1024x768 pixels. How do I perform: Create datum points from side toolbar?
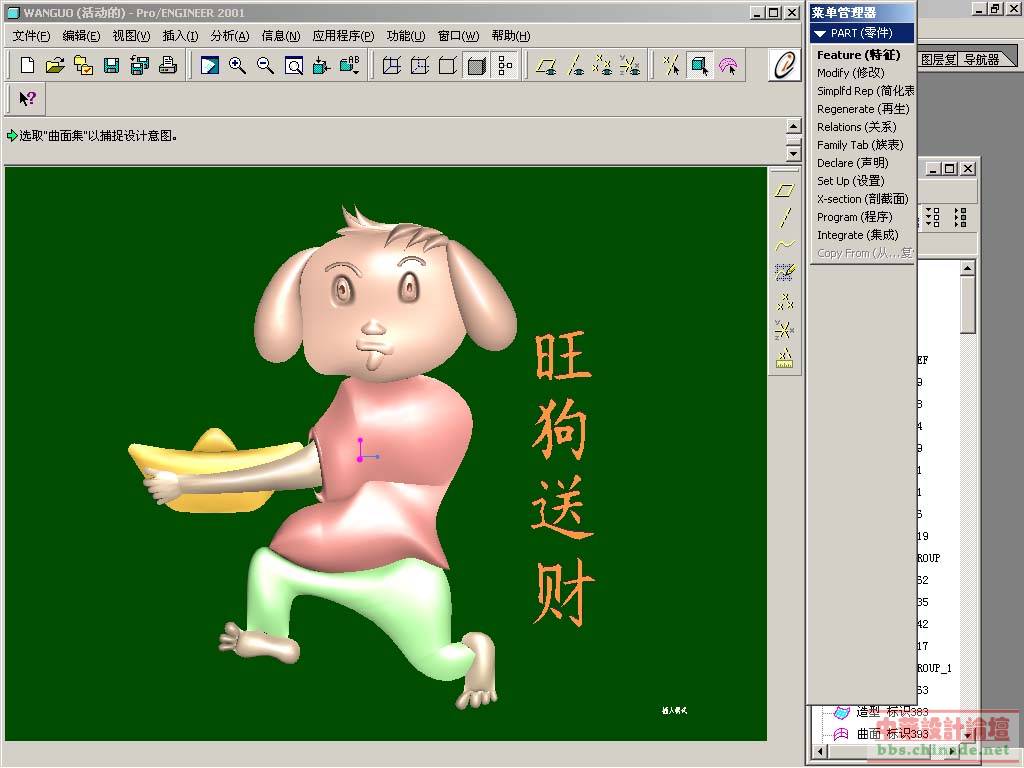784,301
